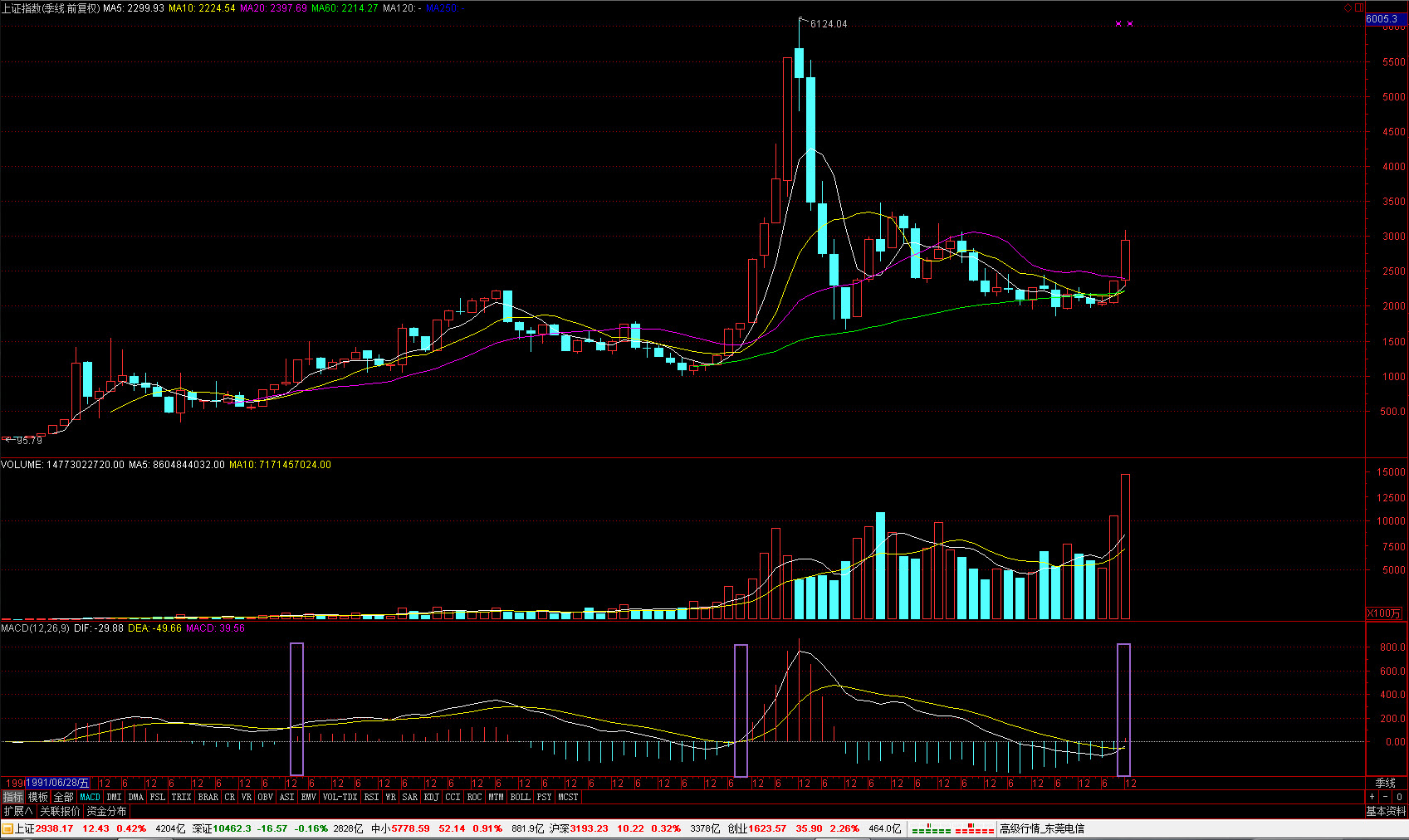The width and height of the screenshot is (1409, 840).
Task: Click the small orange icon before 上证 in status bar
Action: (7, 828)
